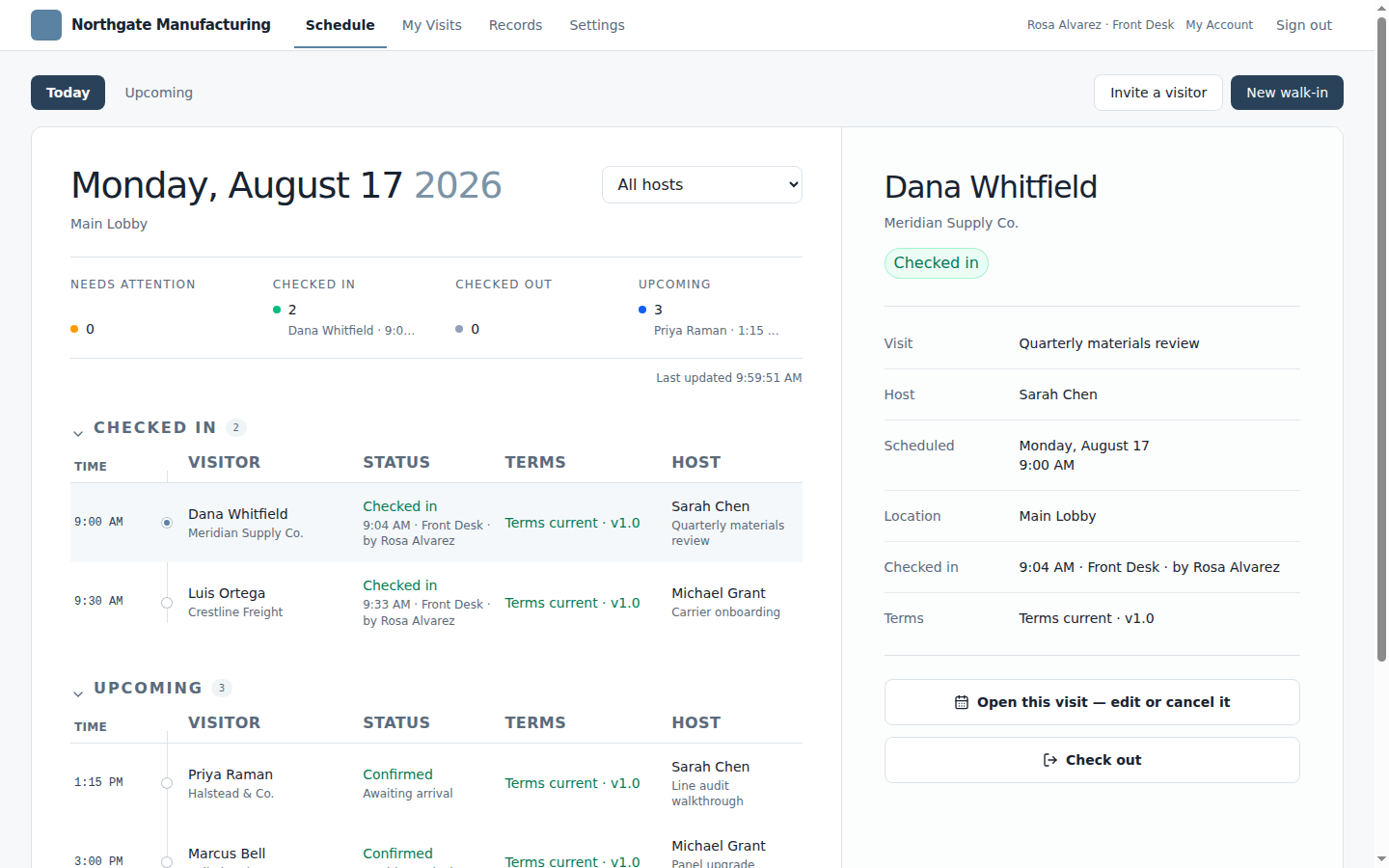Screen dimensions: 1389x868
Task: Click Terms current · v1.0 in Luis Ortega row
Action: pyautogui.click(x=573, y=603)
